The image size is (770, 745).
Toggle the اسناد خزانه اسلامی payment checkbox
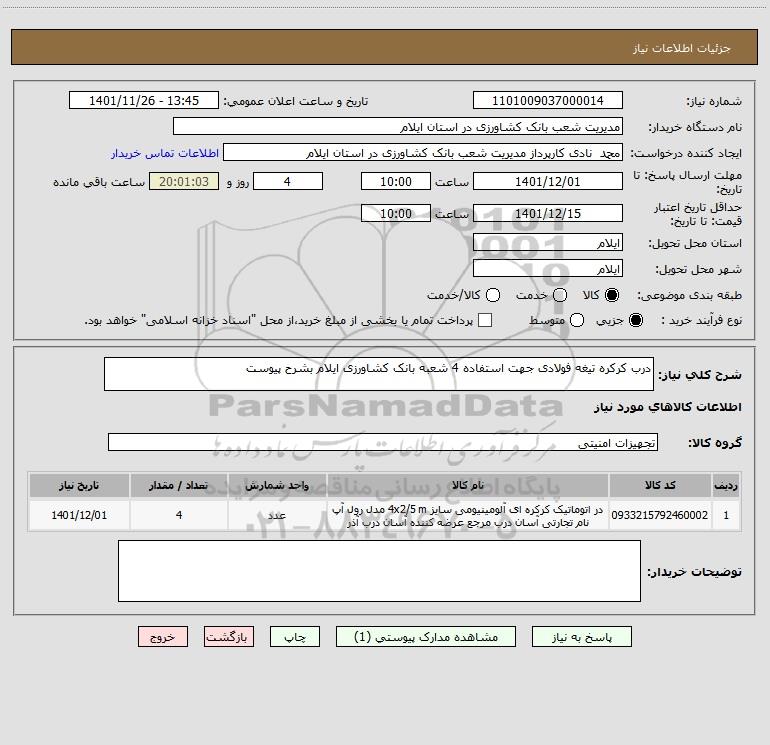pos(485,320)
